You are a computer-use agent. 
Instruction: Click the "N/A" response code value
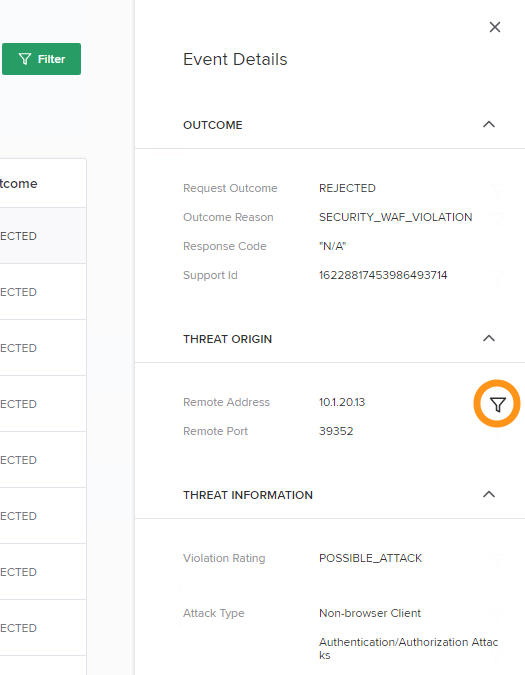(332, 246)
